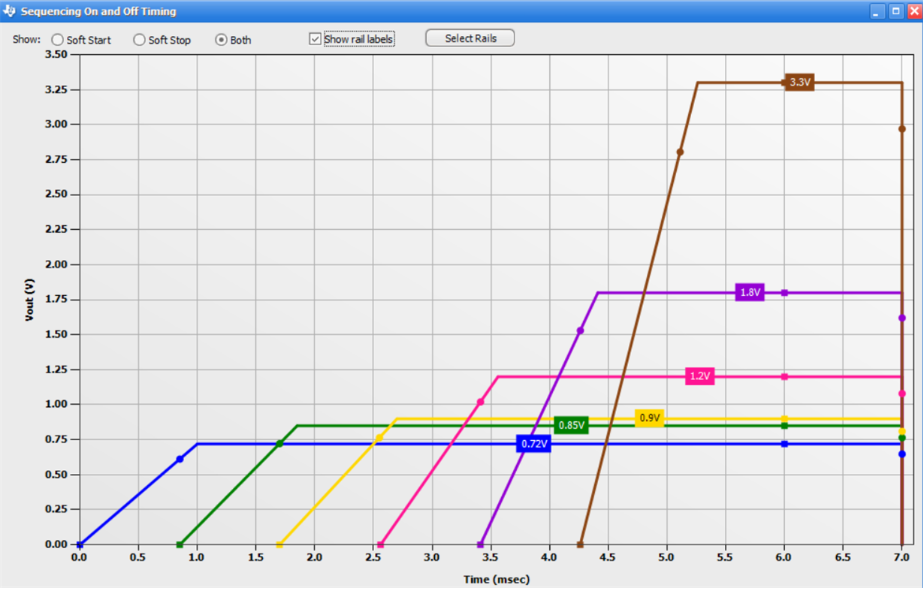
Task: Minimize the Sequencing timing window
Action: [877, 11]
